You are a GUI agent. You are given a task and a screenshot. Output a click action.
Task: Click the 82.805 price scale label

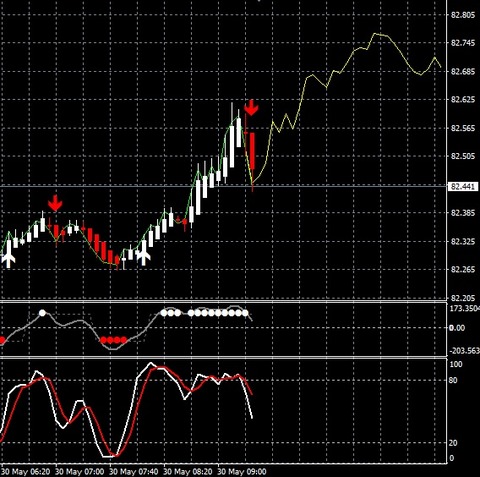463,15
